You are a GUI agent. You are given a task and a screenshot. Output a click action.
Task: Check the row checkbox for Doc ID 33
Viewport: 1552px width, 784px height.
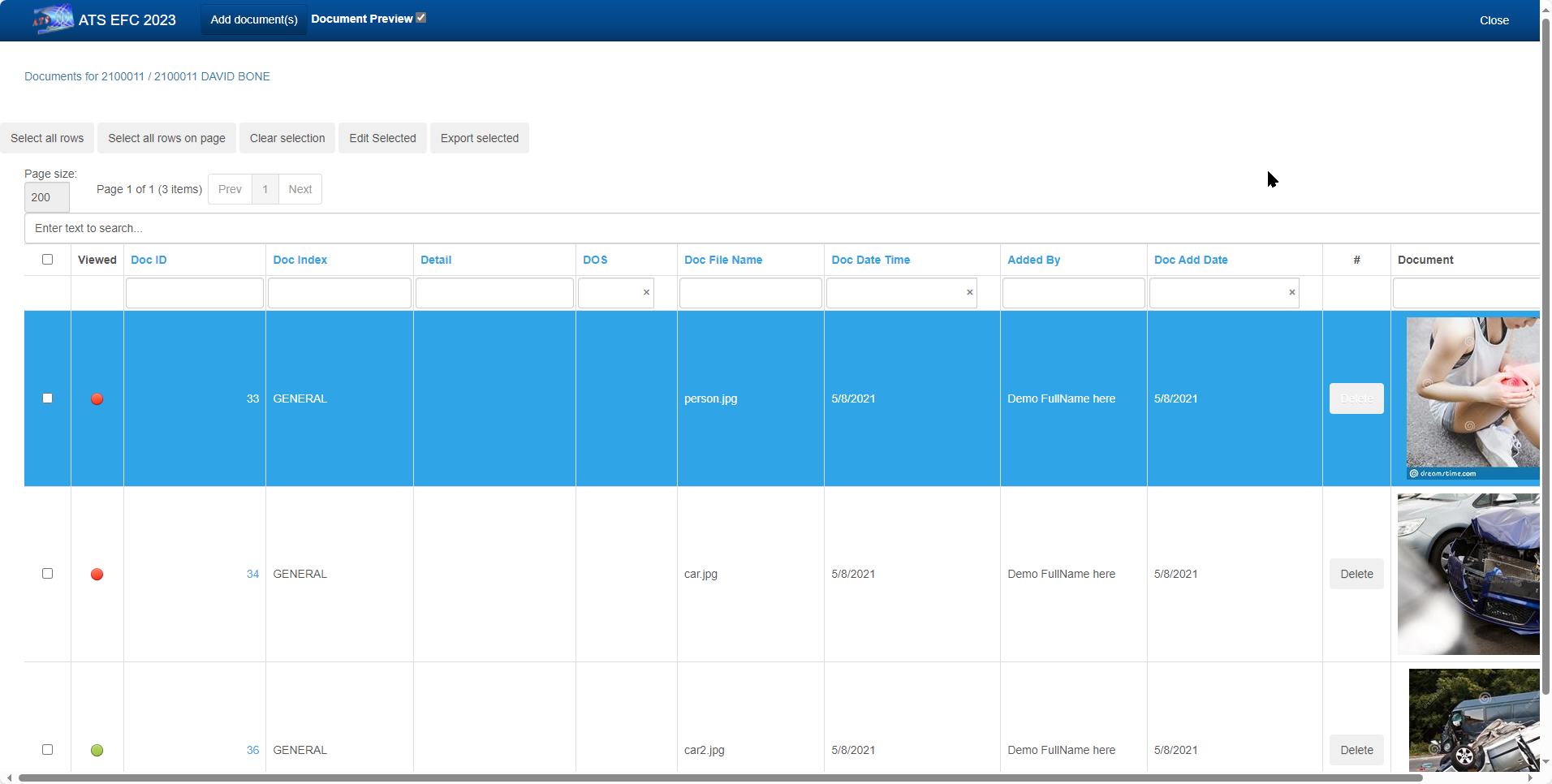pos(47,398)
